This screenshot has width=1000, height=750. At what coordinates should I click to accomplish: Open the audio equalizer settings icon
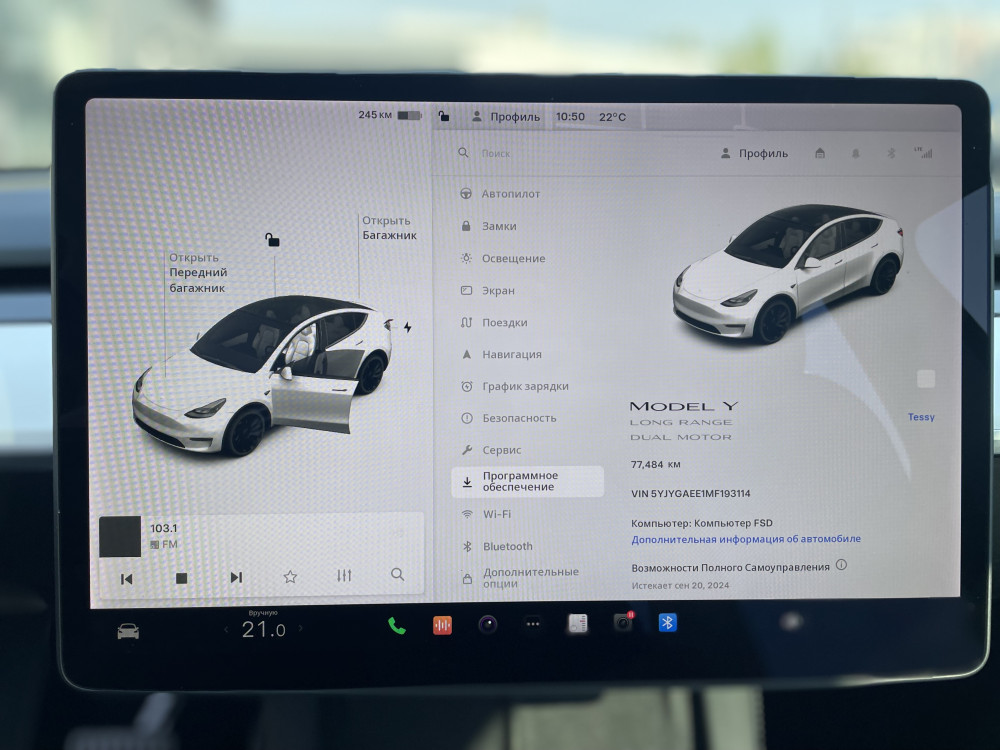tap(344, 575)
